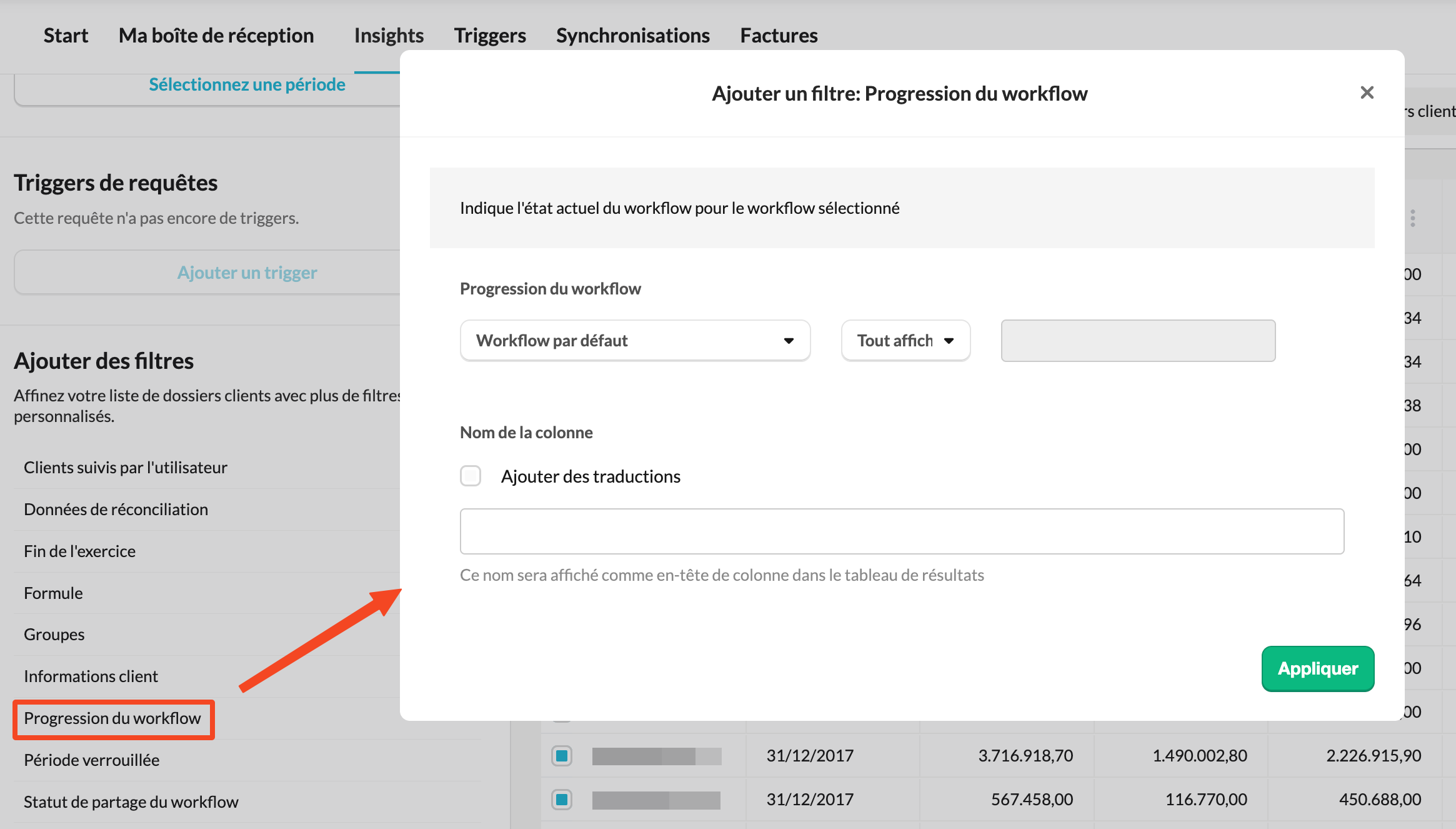This screenshot has width=1456, height=829.
Task: Open the Factures tab
Action: coord(779,36)
